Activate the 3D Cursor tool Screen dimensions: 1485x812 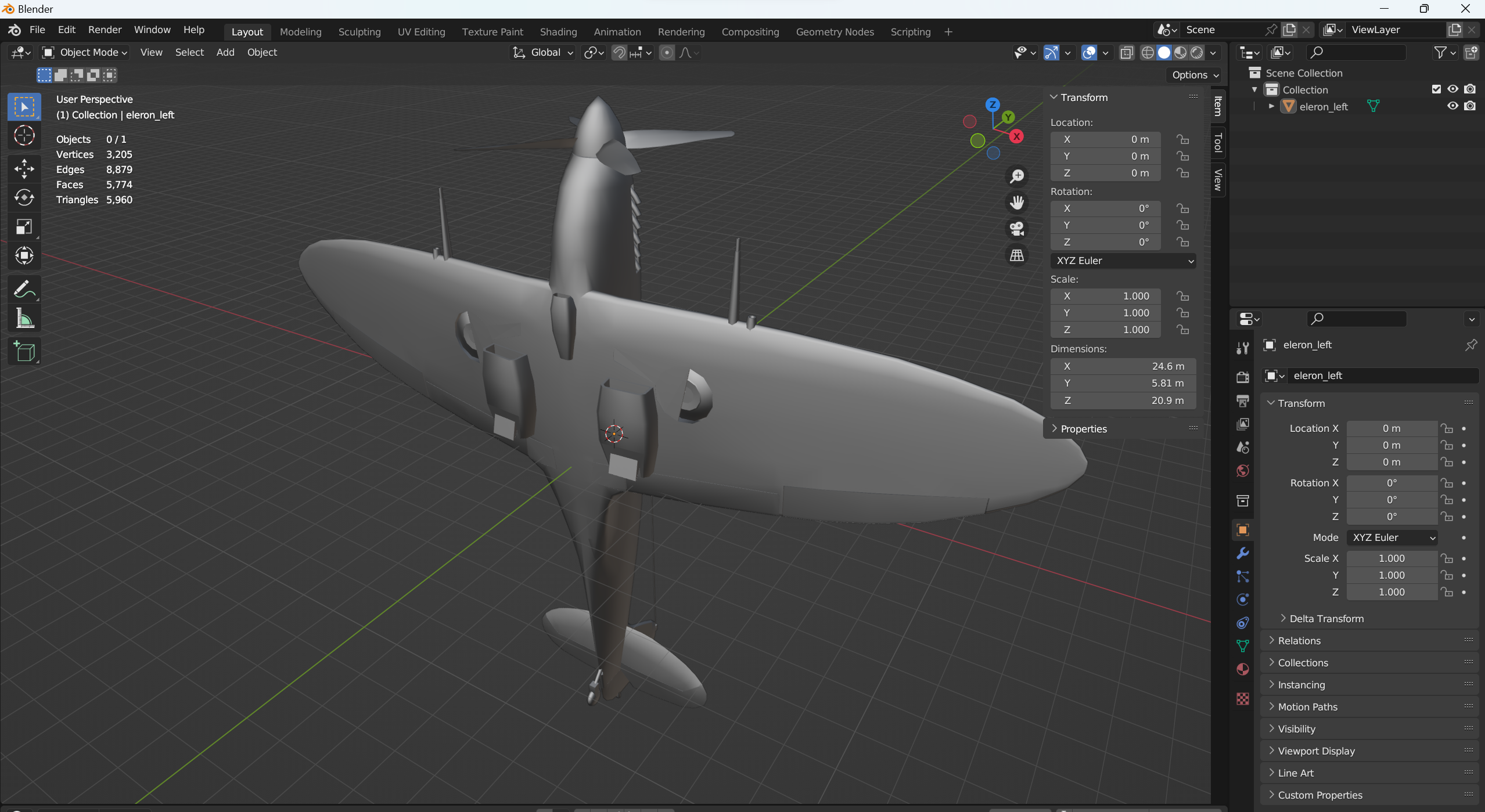[x=24, y=136]
